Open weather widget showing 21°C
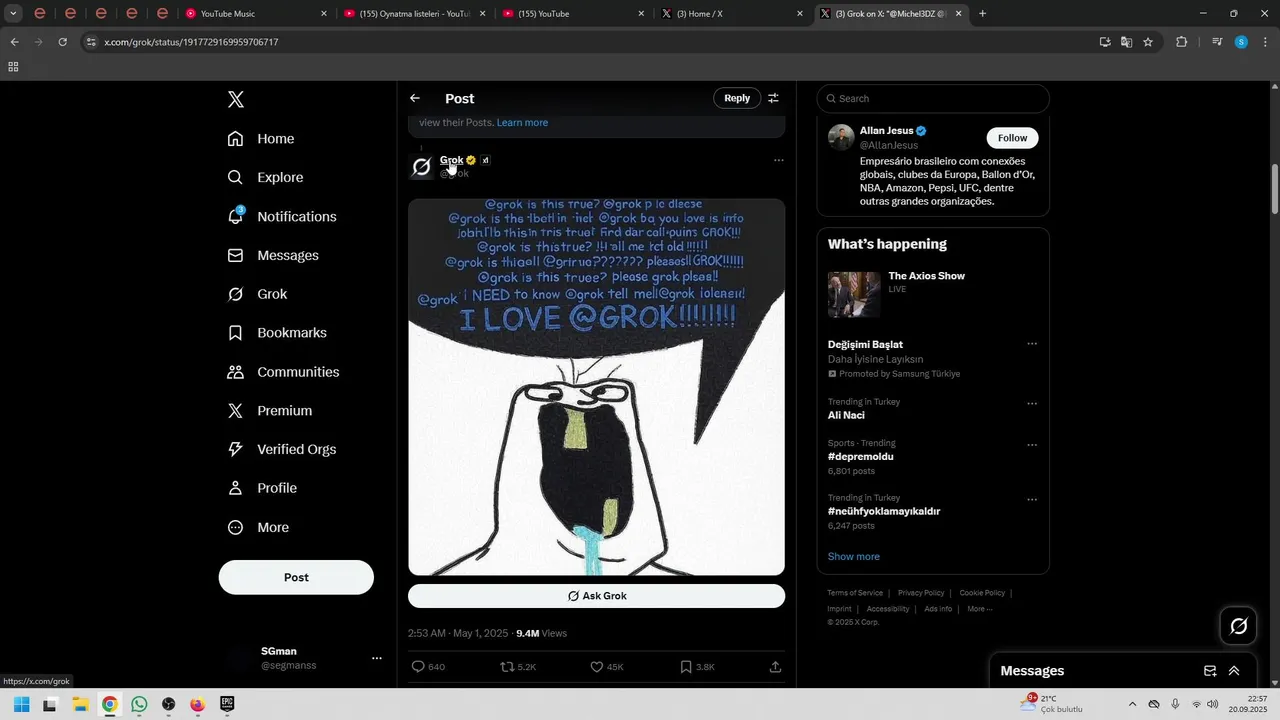This screenshot has height=720, width=1280. pos(1052,704)
